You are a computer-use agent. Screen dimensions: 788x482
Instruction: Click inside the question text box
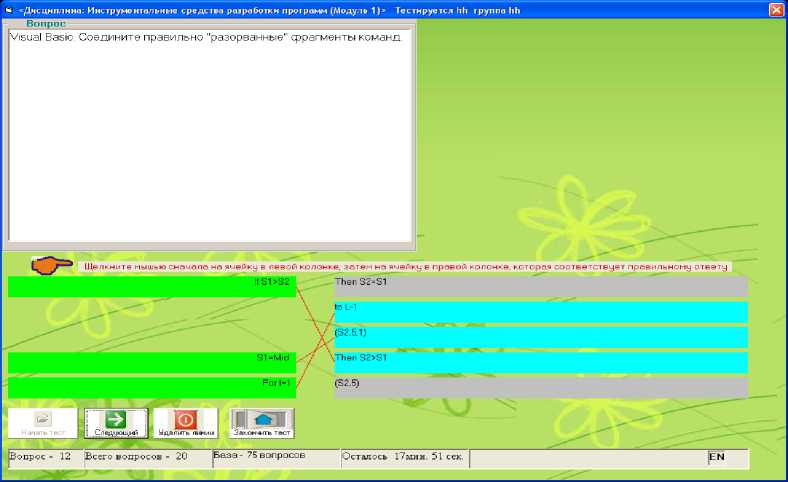tap(210, 135)
